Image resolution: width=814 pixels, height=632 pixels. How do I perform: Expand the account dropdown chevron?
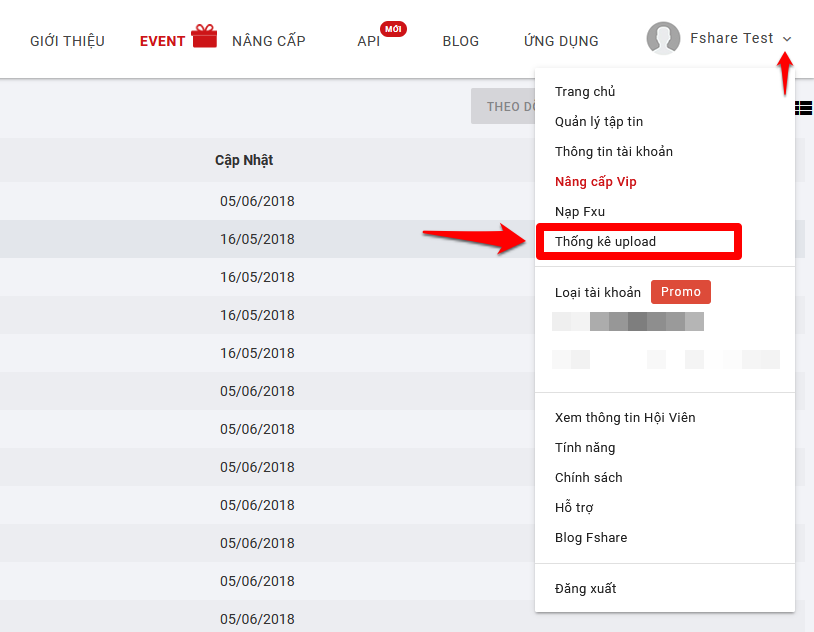pyautogui.click(x=787, y=39)
